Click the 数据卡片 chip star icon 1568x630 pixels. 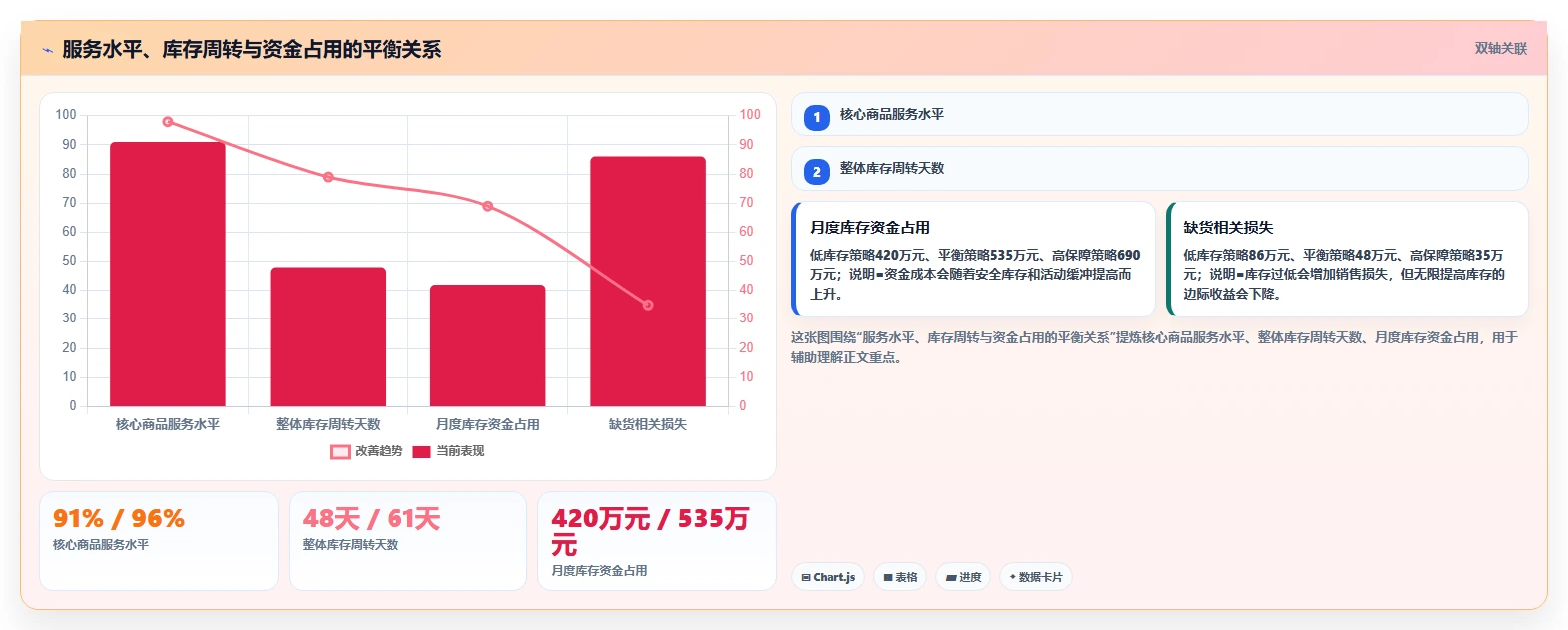(1012, 577)
